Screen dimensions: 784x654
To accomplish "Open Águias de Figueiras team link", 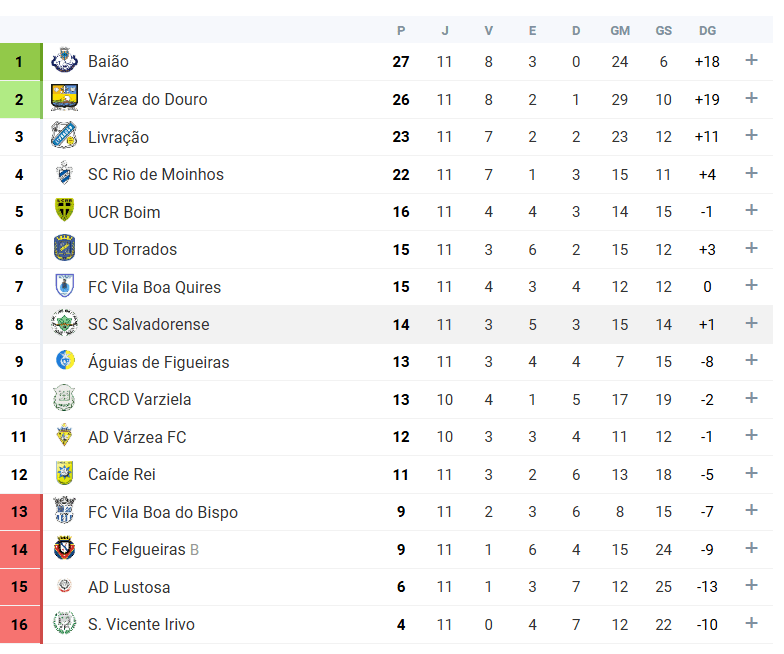I will click(158, 362).
